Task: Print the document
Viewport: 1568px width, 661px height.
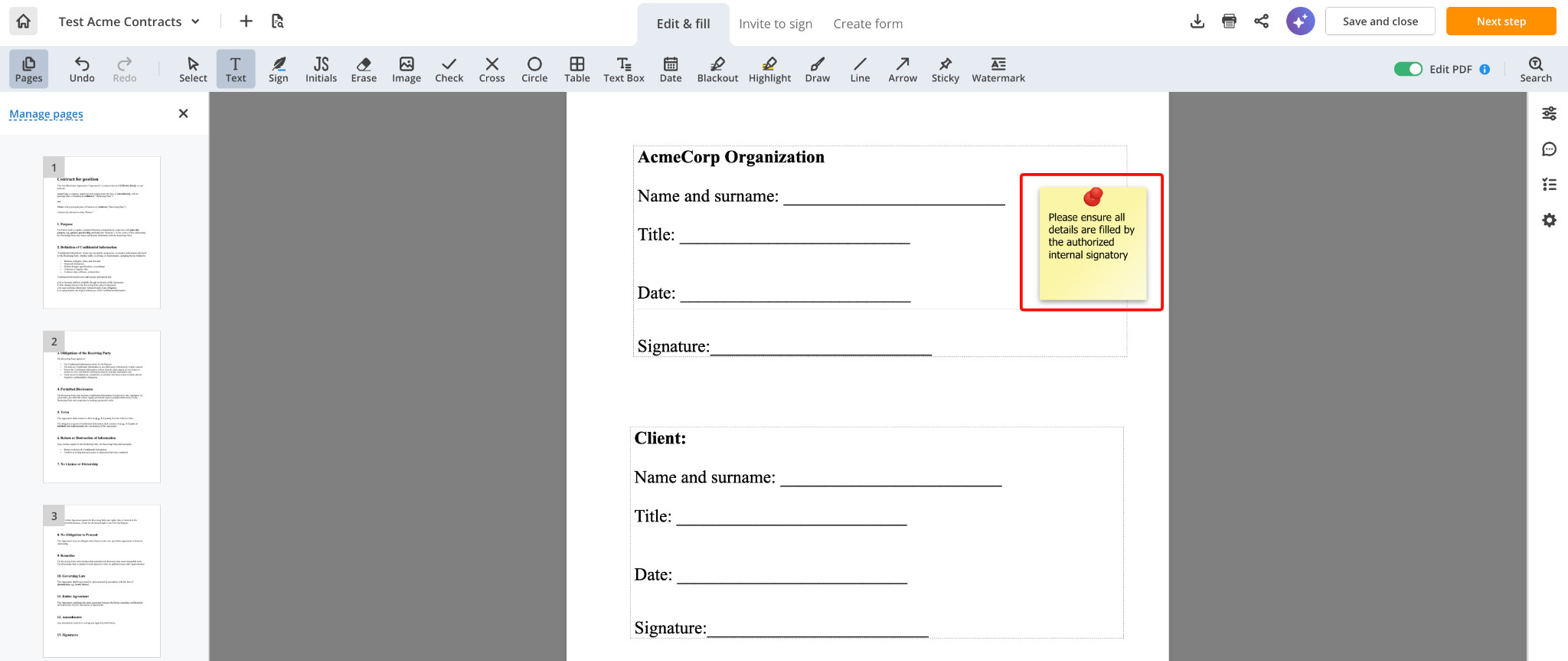Action: click(1230, 21)
